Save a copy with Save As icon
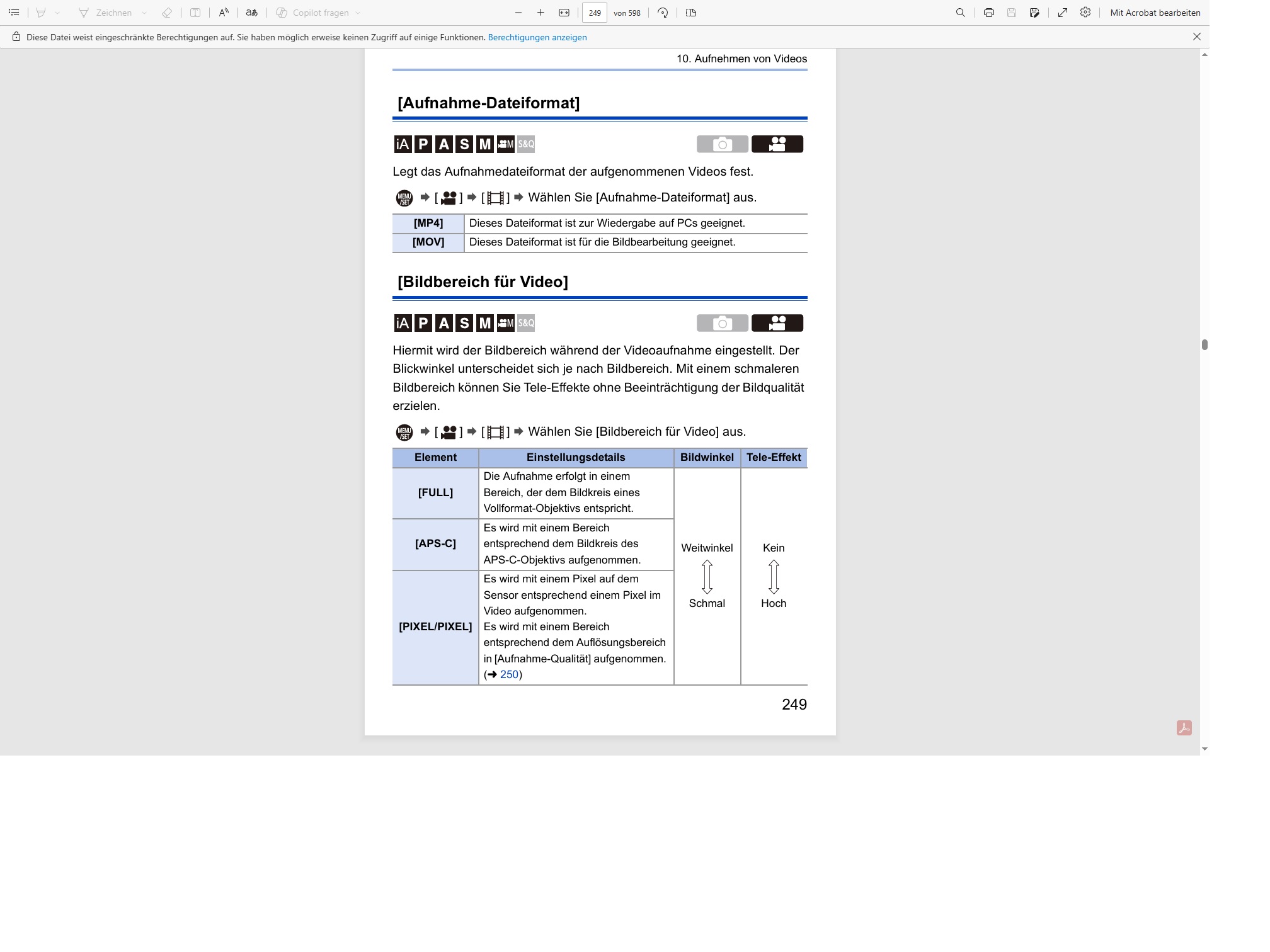This screenshot has height=952, width=1270. tap(1034, 13)
